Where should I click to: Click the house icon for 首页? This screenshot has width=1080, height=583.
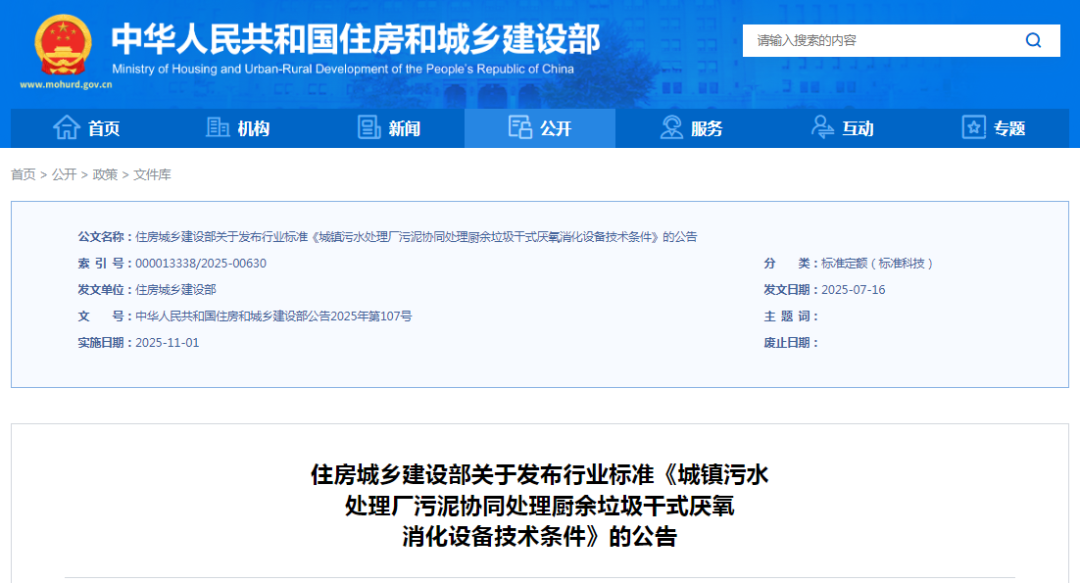[66, 128]
